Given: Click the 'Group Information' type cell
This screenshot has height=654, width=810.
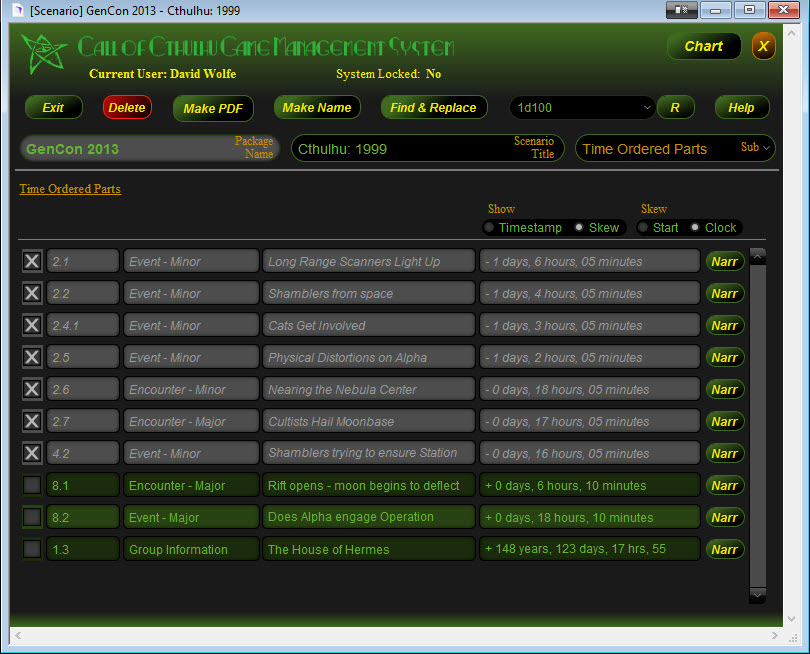Looking at the screenshot, I should 191,549.
